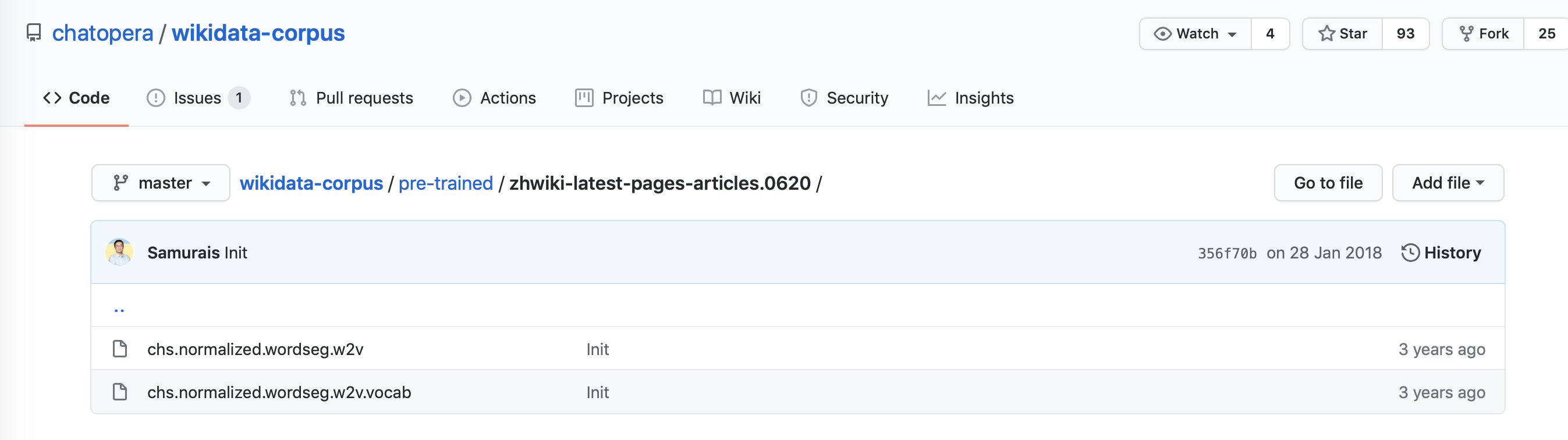
Task: Click the repository book icon beside chatopera
Action: point(34,33)
